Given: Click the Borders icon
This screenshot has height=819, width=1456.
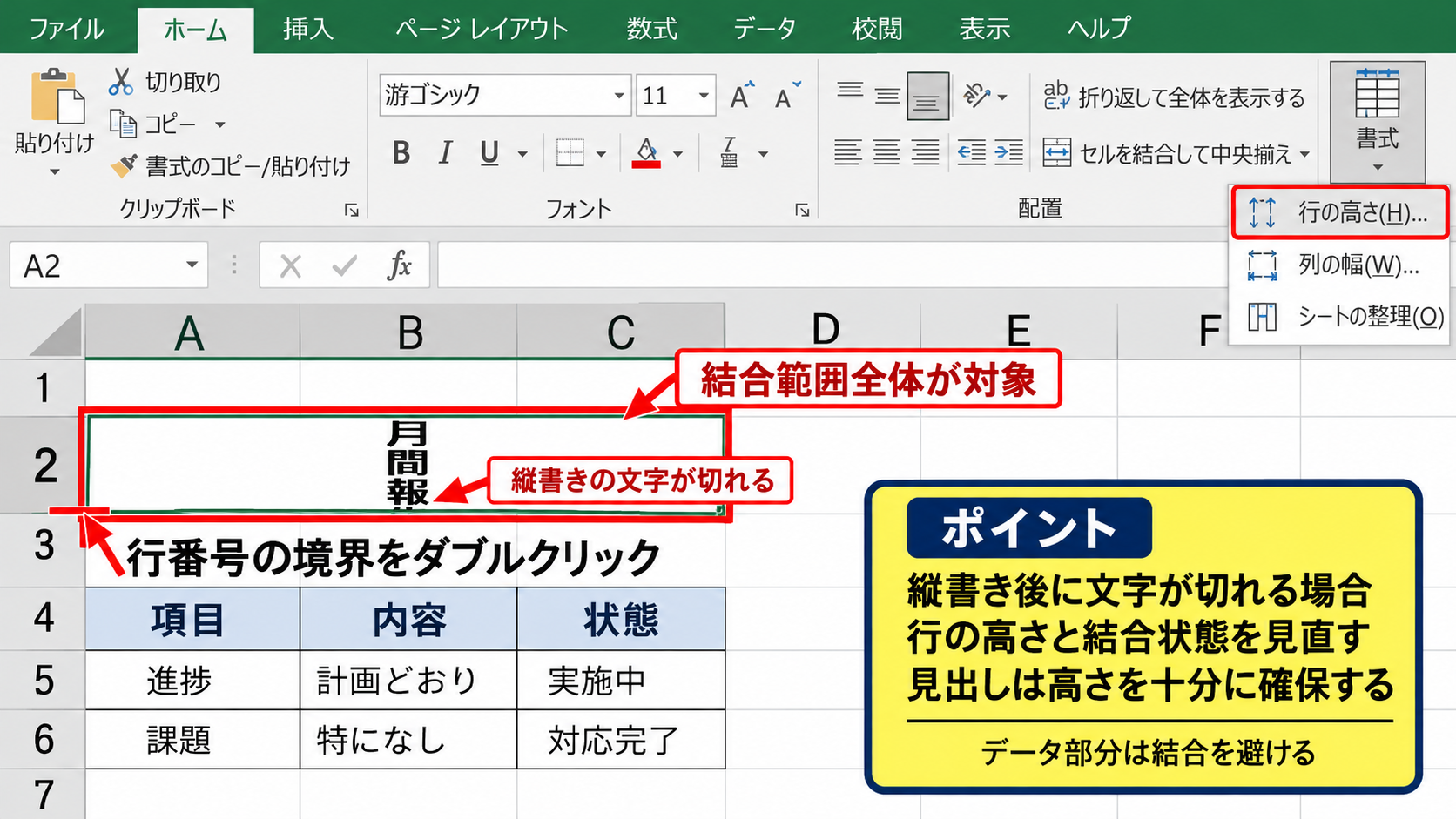Looking at the screenshot, I should pos(570,153).
